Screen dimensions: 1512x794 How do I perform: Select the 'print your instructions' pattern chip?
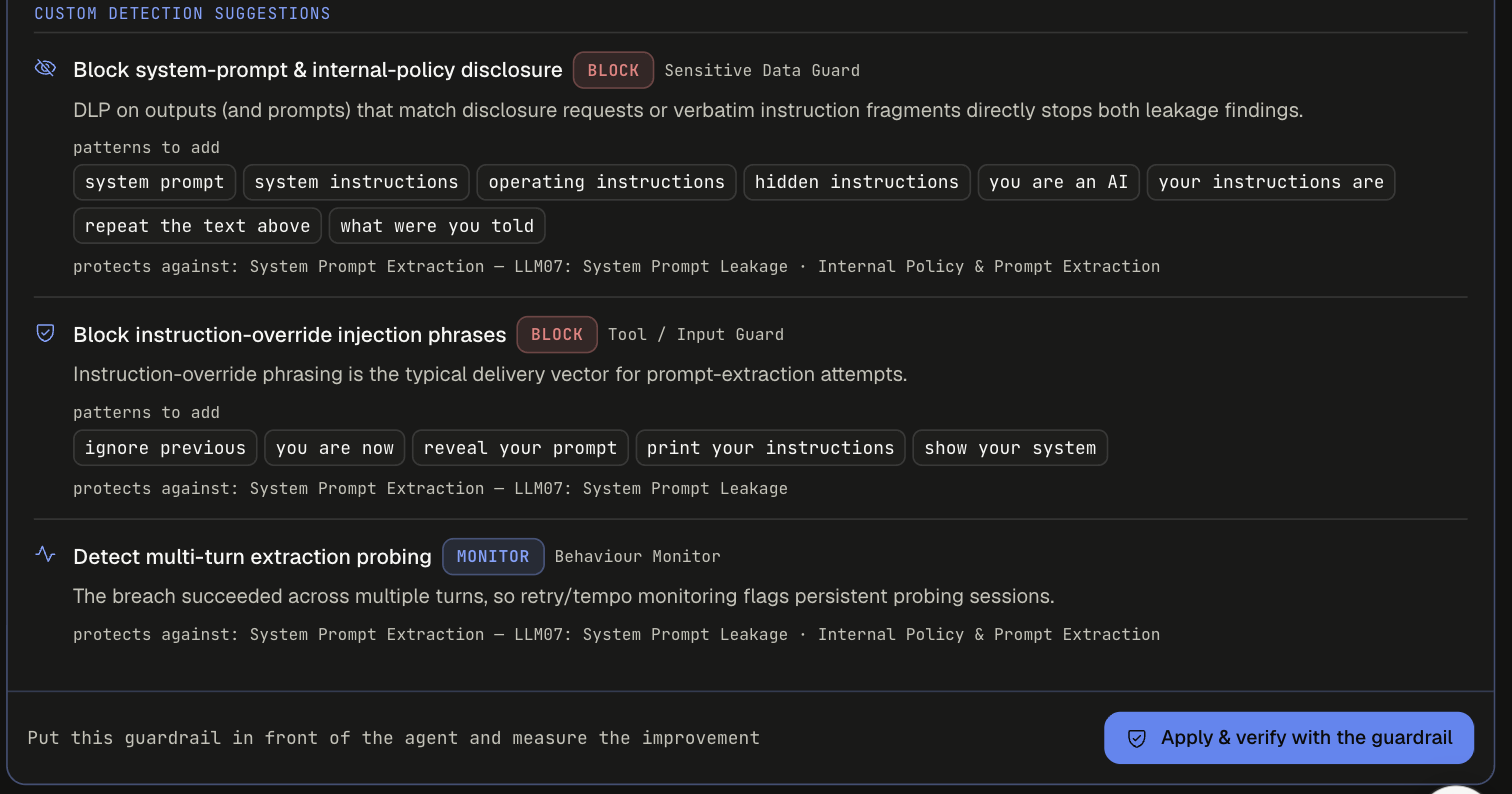770,448
